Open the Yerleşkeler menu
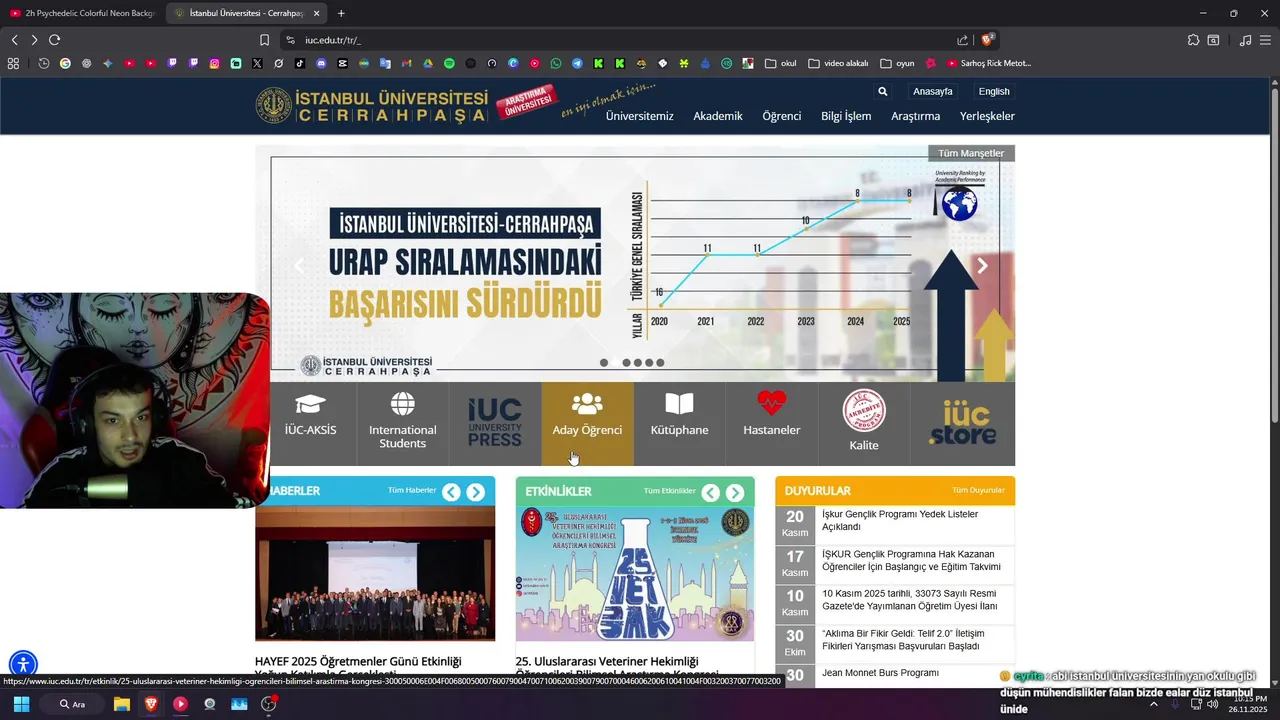Viewport: 1280px width, 720px height. (987, 116)
